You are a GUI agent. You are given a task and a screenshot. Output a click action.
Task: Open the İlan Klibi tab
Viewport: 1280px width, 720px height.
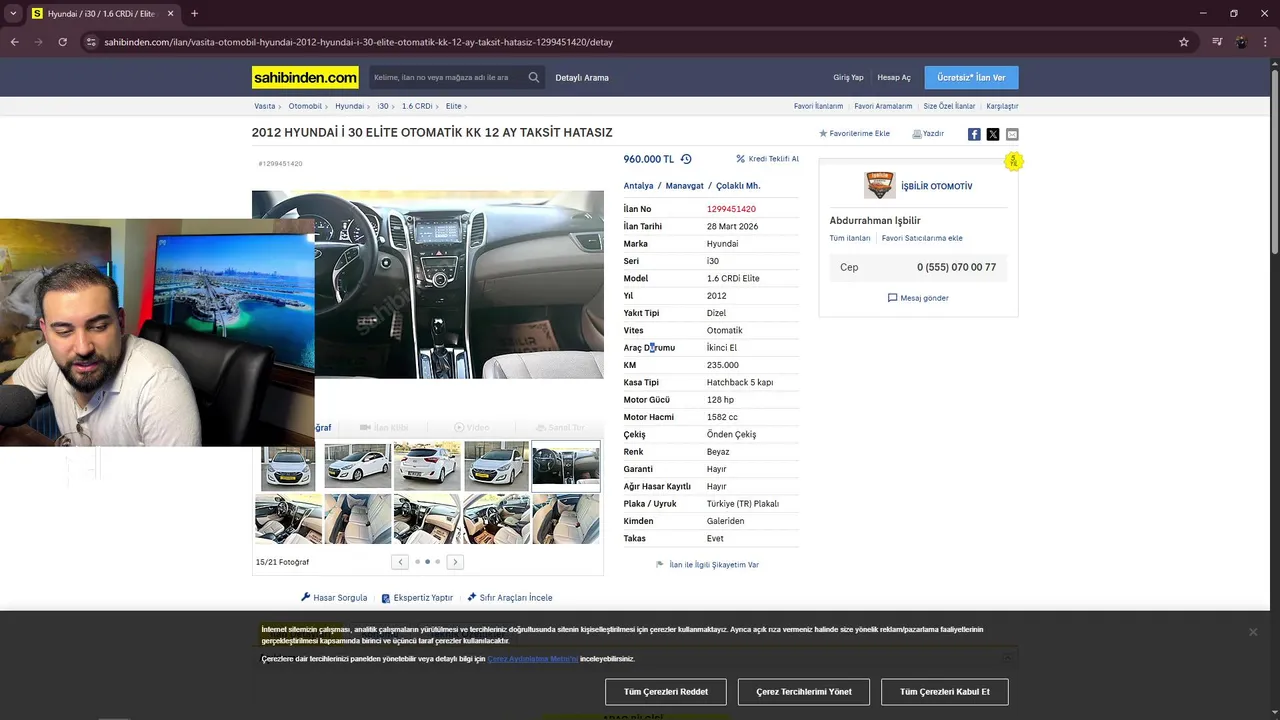tap(384, 427)
